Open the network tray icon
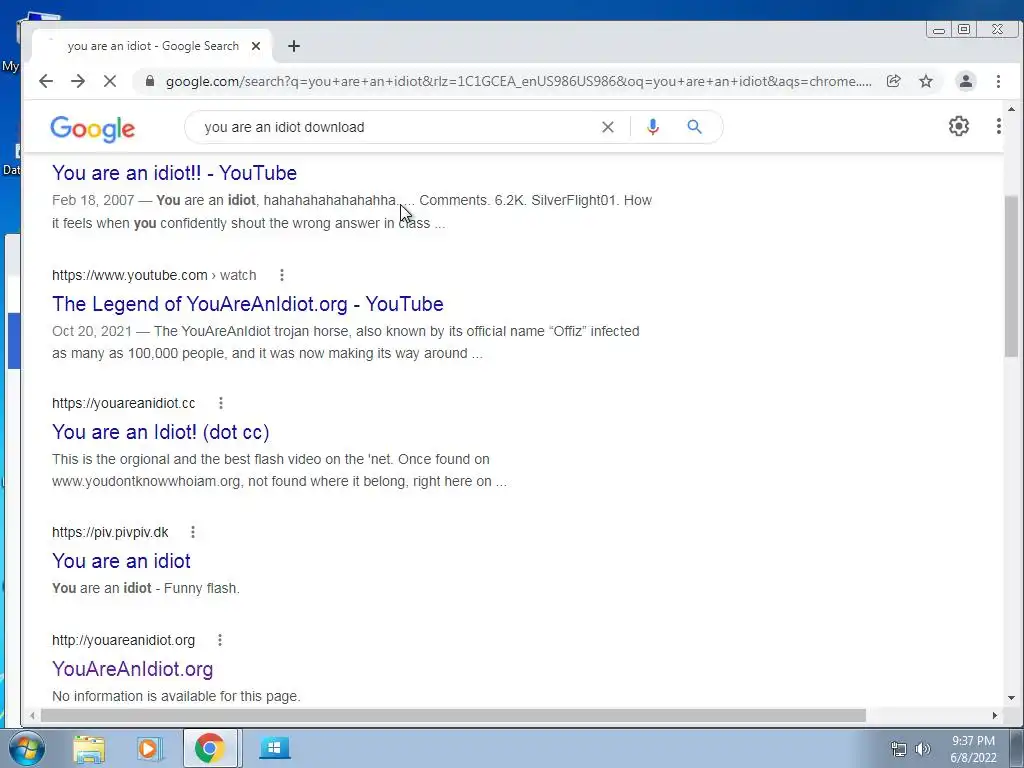The image size is (1024, 768). pyautogui.click(x=899, y=749)
